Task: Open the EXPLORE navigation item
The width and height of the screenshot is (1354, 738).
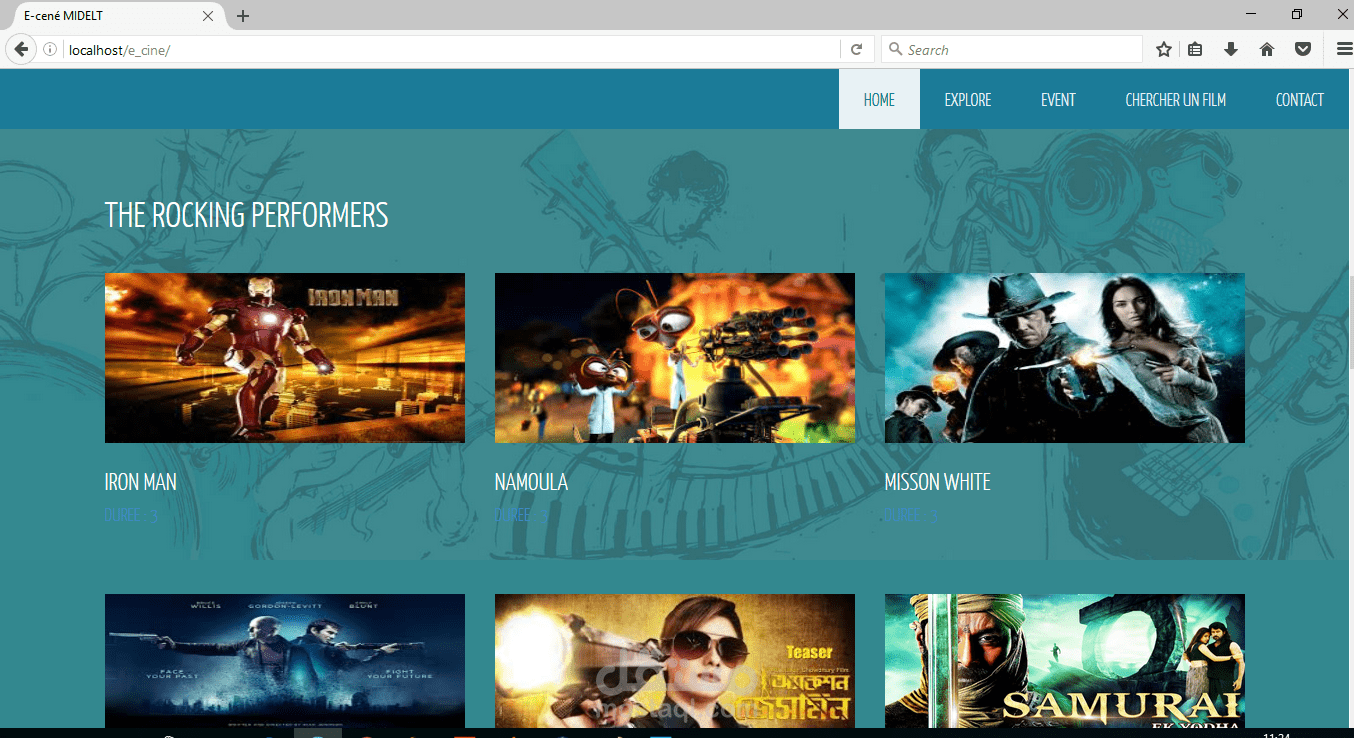Action: [x=968, y=99]
